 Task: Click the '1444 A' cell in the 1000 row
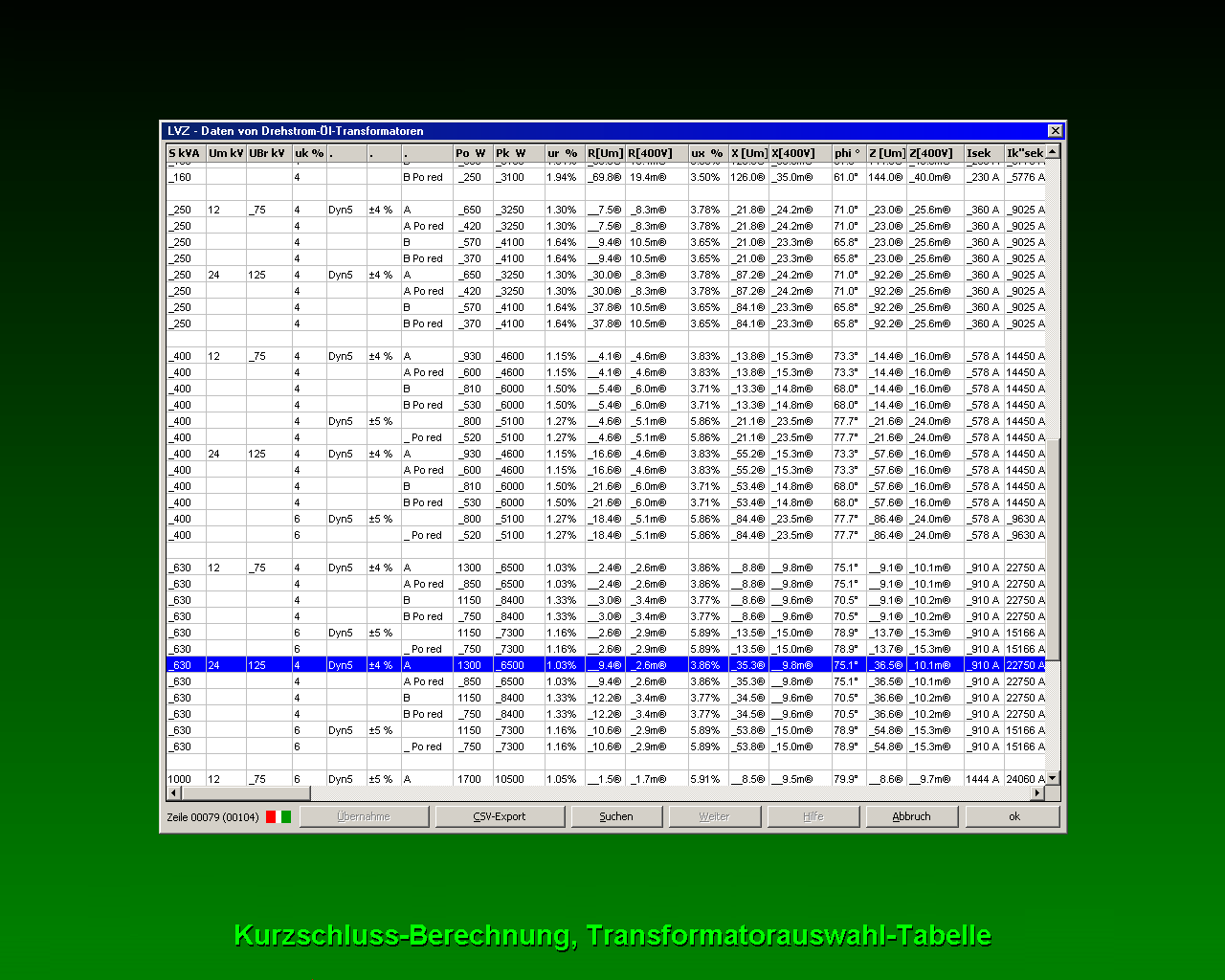tap(983, 779)
